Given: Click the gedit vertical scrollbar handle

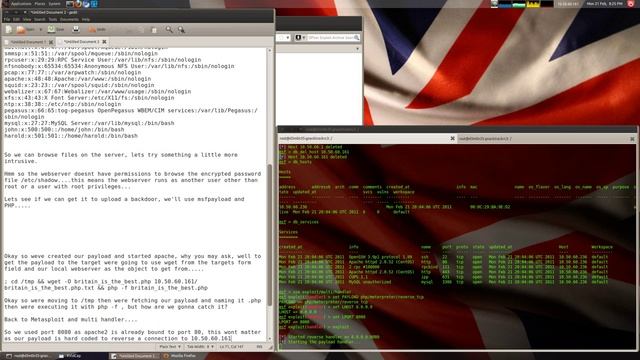Looking at the screenshot, I should pos(269,235).
